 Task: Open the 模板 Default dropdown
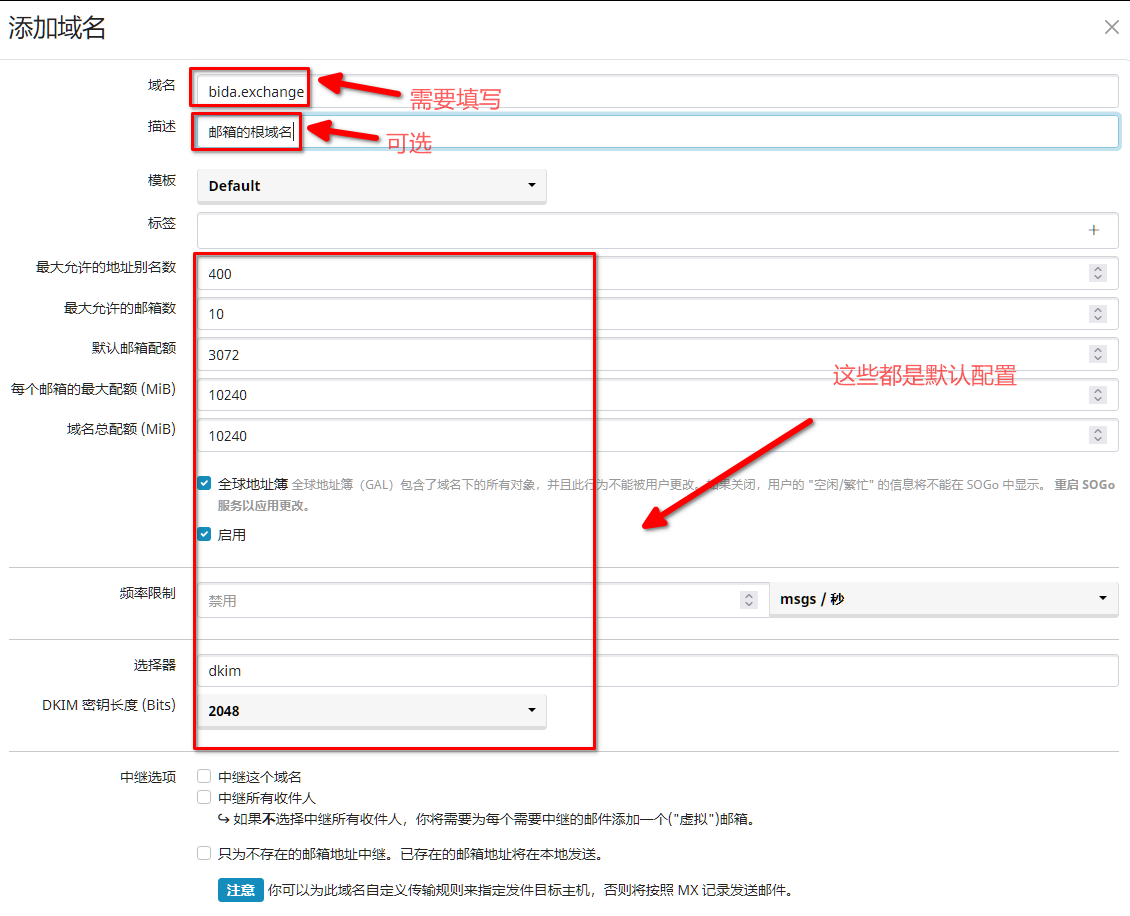pos(372,186)
